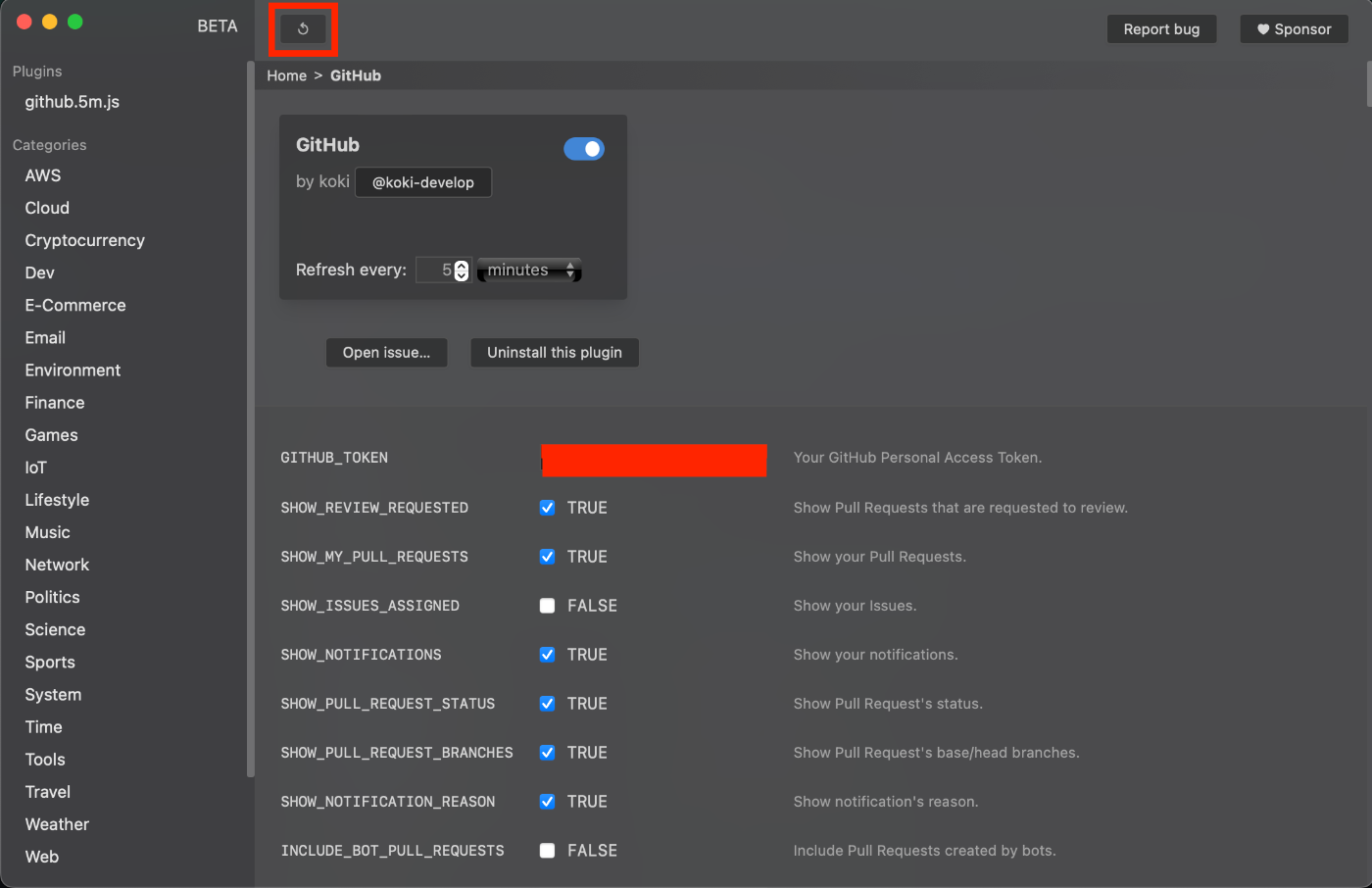Open the Web category
The image size is (1372, 888).
42,857
